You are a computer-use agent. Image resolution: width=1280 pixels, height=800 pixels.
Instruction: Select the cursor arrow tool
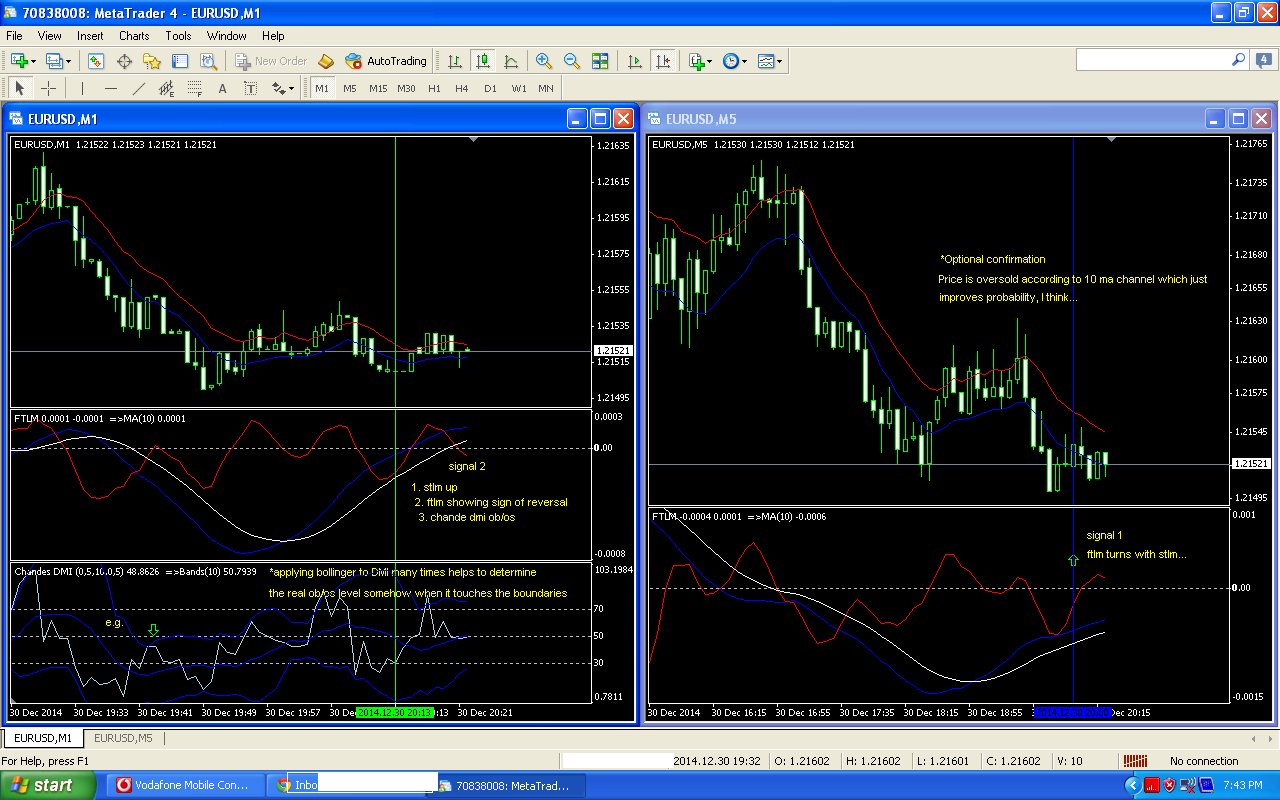tap(19, 88)
